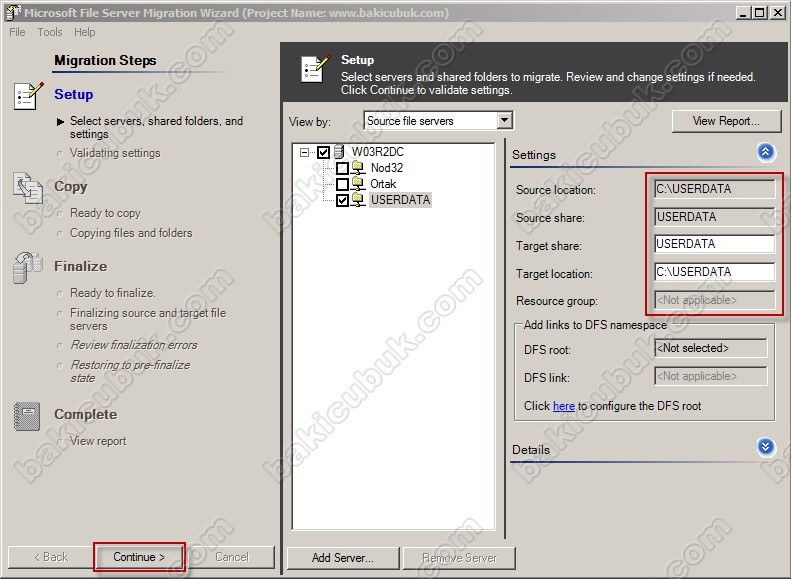Click the Cancel button

pos(232,557)
